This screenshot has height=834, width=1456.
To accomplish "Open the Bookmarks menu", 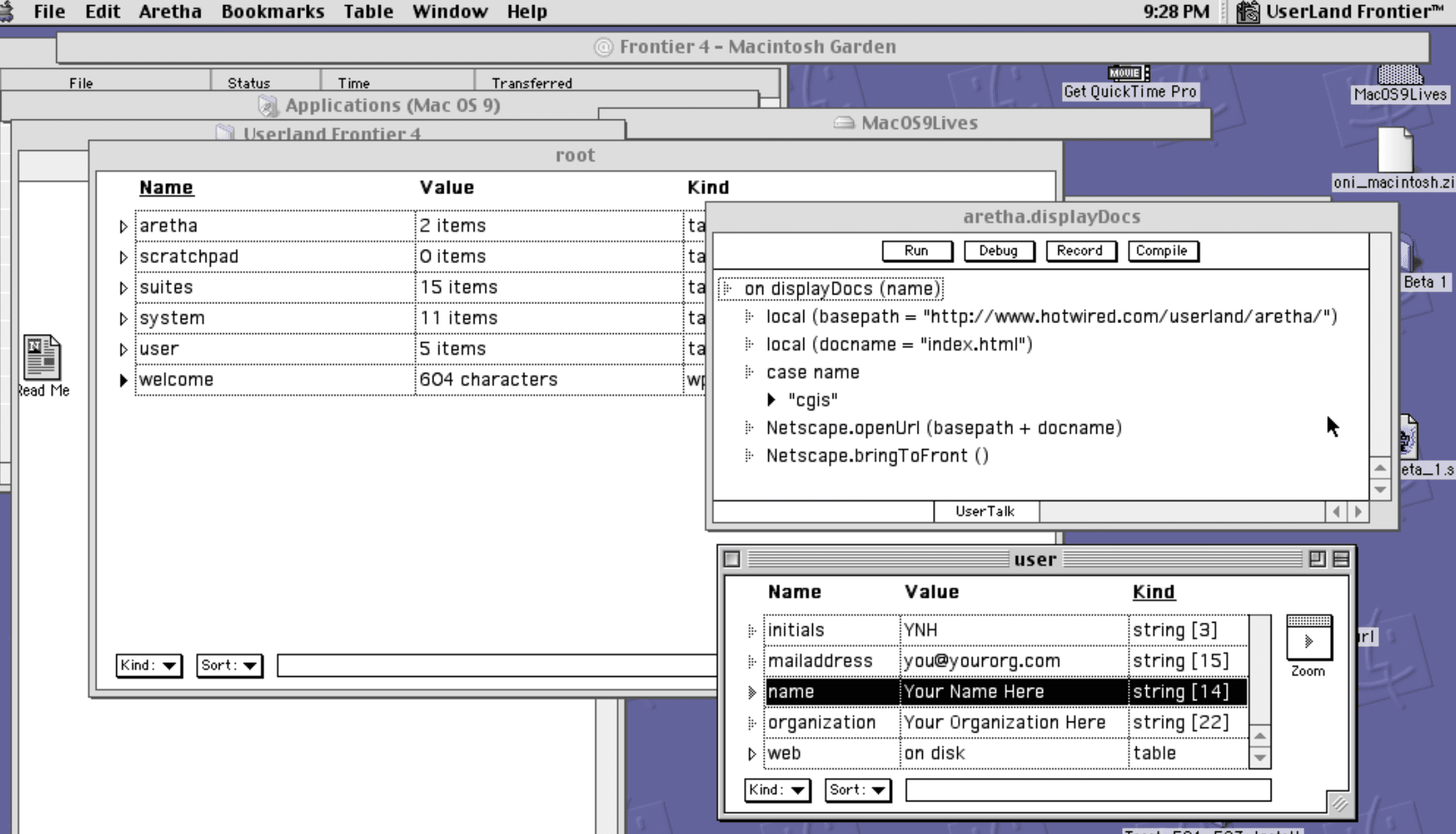I will 273,11.
